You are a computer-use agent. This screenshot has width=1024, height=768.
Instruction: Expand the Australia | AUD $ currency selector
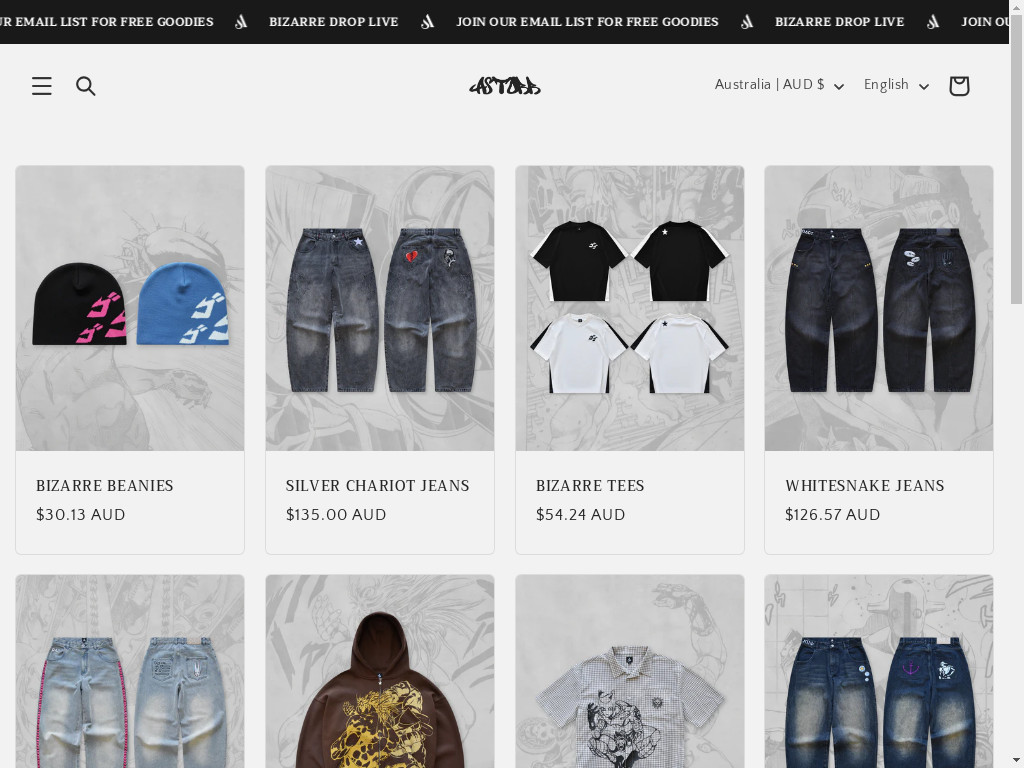pyautogui.click(x=779, y=85)
